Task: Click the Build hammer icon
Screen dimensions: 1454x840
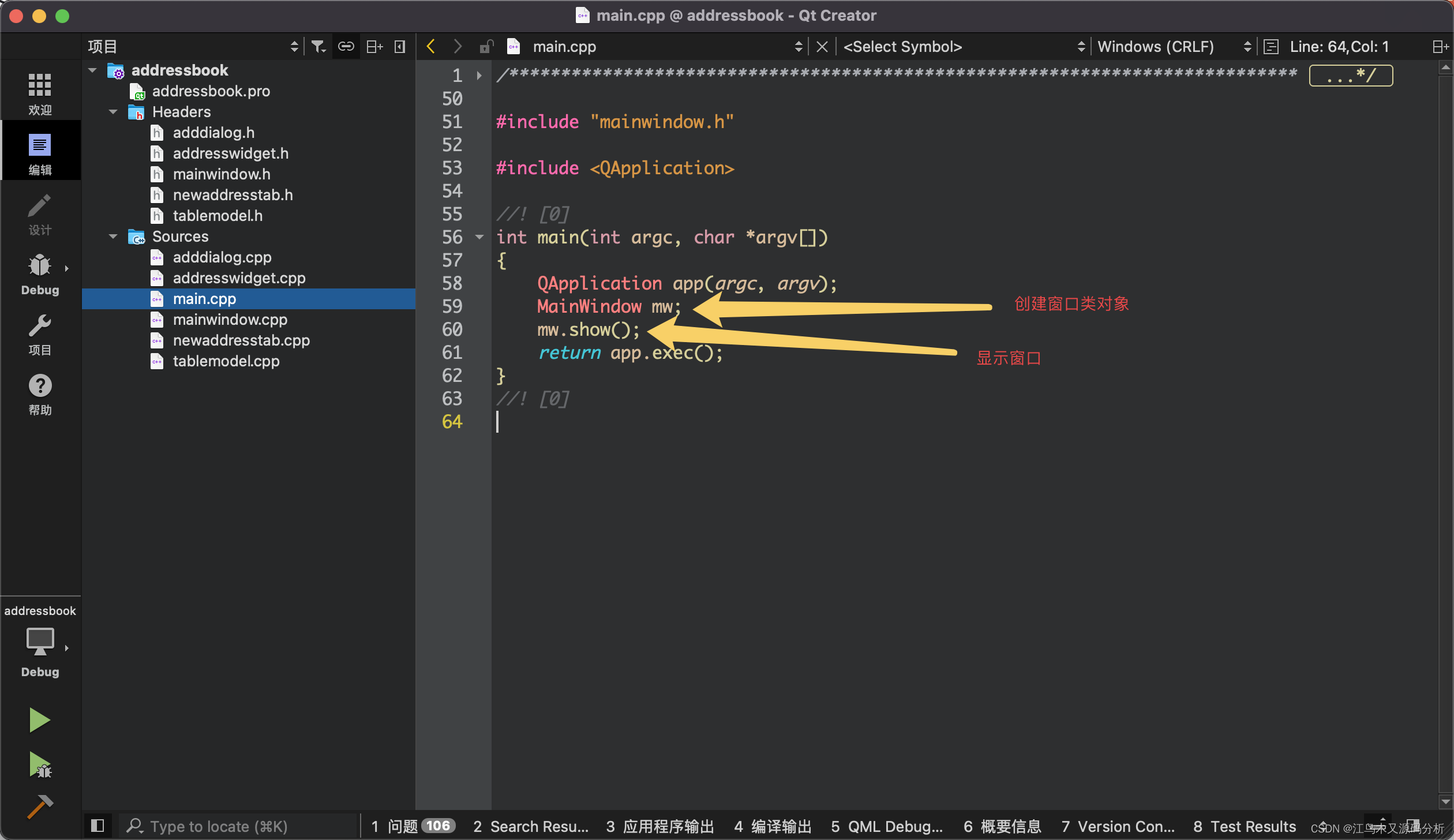Action: click(x=39, y=807)
